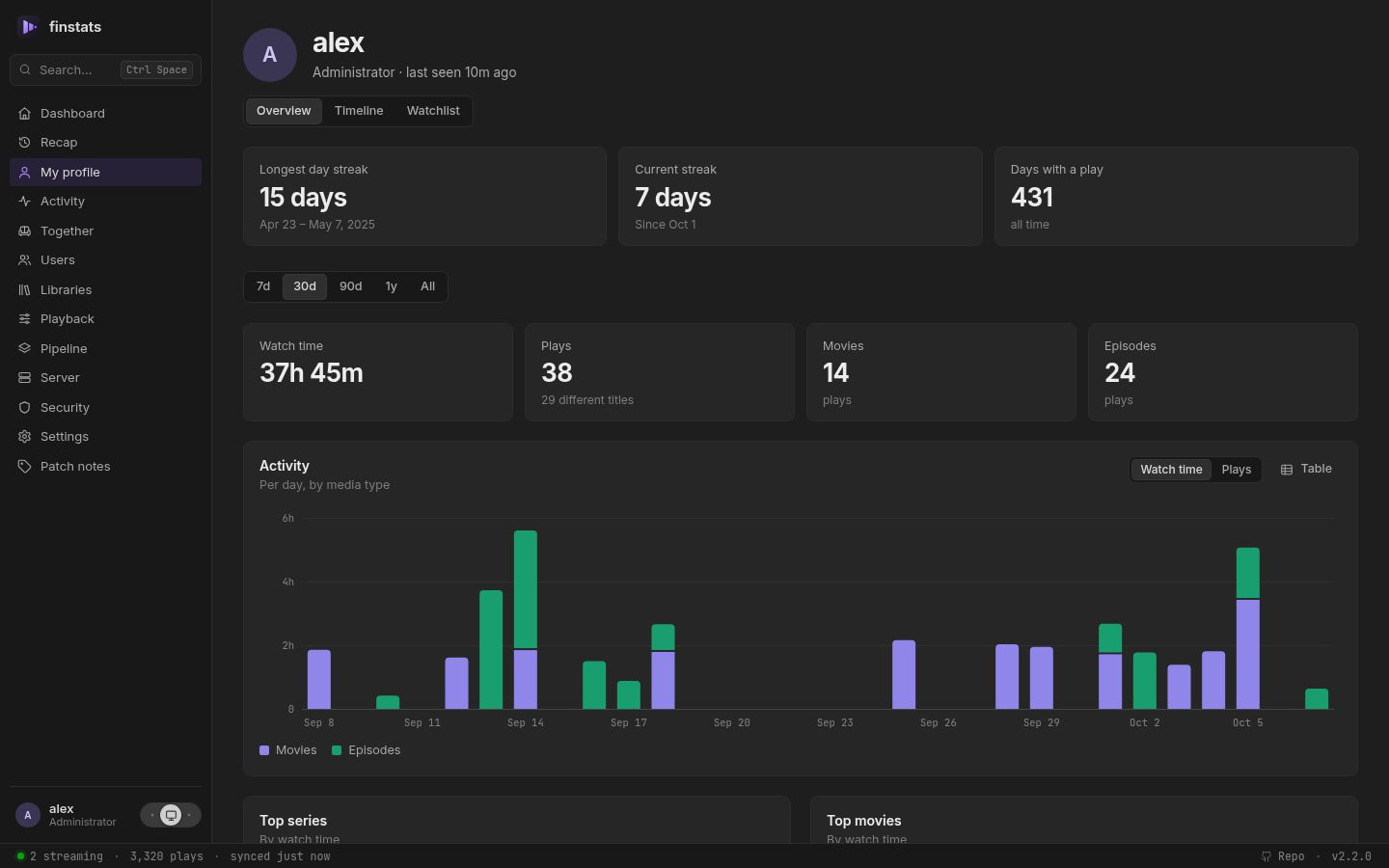Click the Movies legend swatch
Image resolution: width=1389 pixels, height=868 pixels.
(264, 750)
